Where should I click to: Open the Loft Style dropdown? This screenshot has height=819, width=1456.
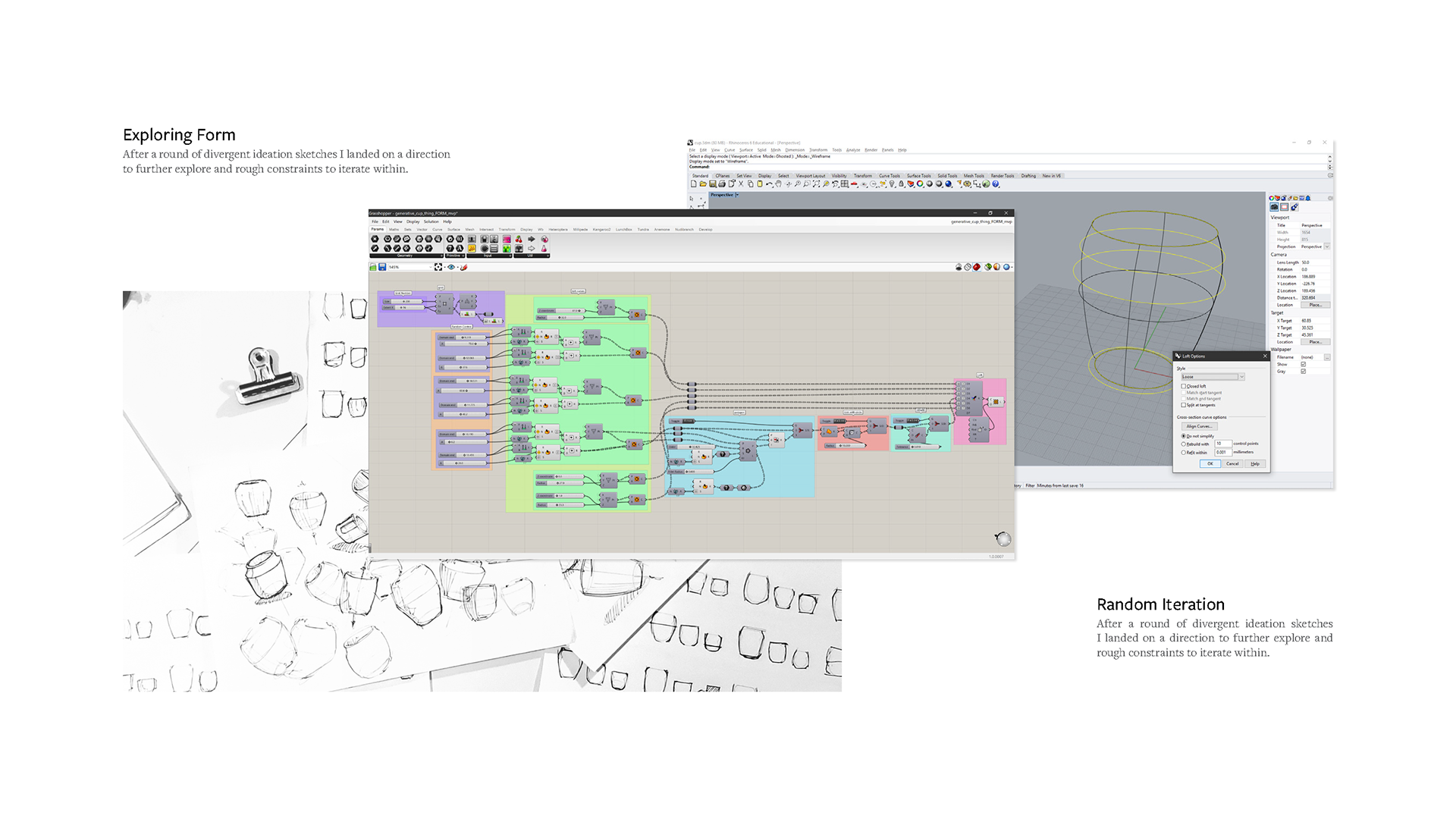click(x=1241, y=377)
